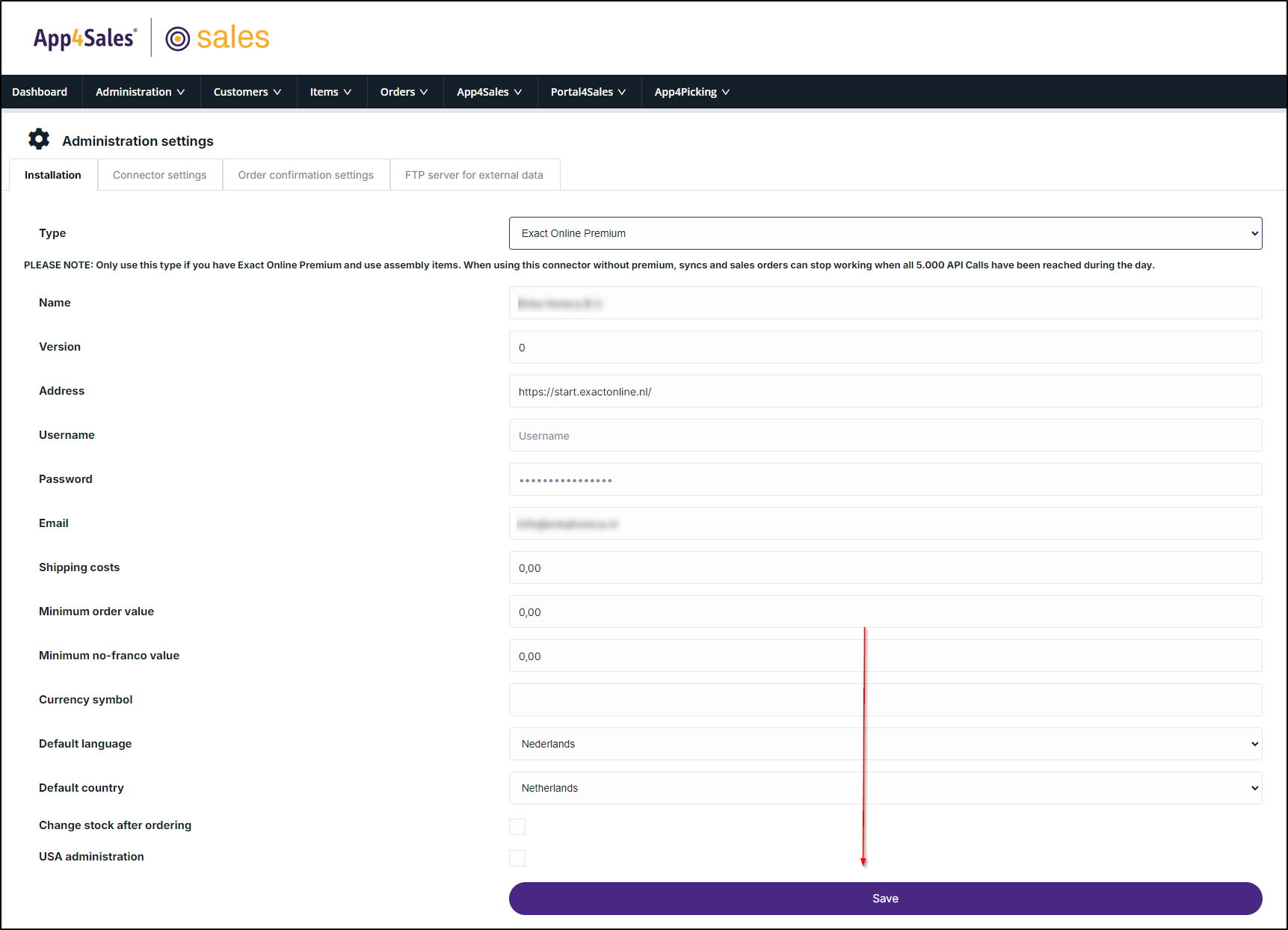Click the Username input field
The height and width of the screenshot is (930, 1288).
click(885, 435)
